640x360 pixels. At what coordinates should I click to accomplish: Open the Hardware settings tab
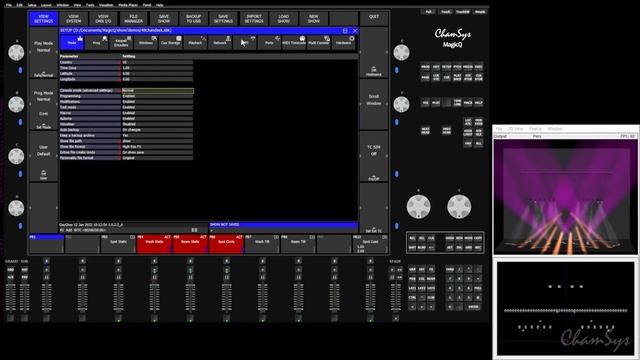click(x=343, y=42)
